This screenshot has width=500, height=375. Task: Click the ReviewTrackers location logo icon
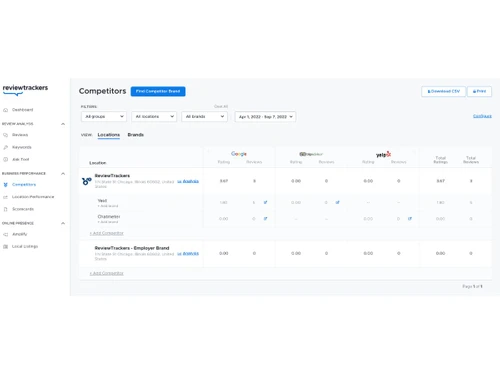click(87, 181)
